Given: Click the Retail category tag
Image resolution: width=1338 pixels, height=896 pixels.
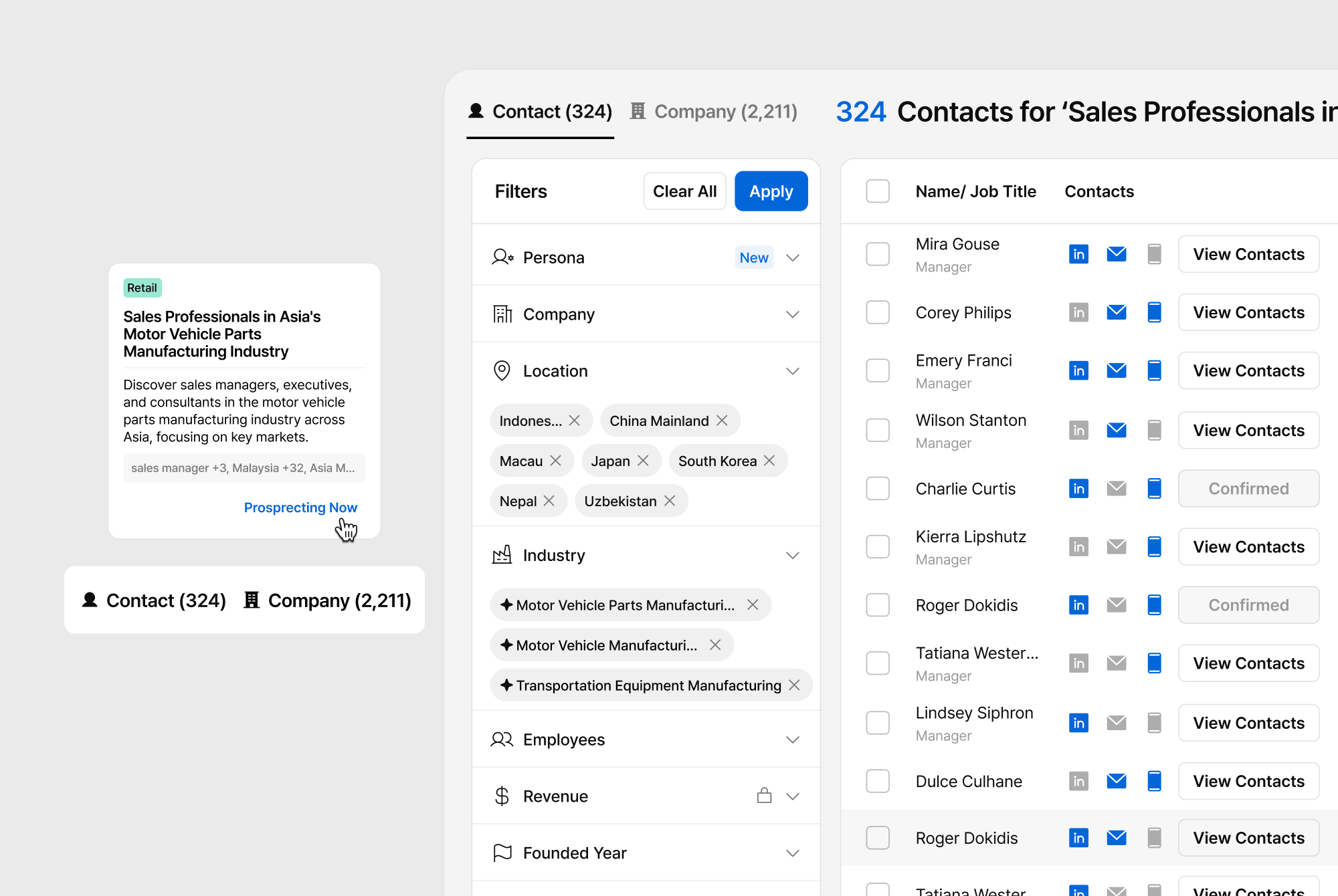Looking at the screenshot, I should click(142, 288).
